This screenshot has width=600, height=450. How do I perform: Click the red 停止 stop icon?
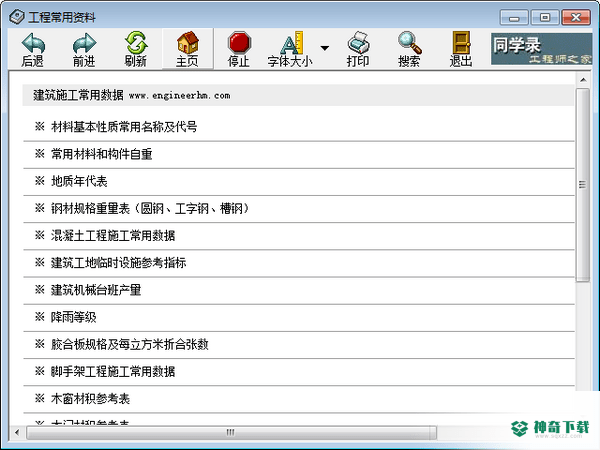pos(239,42)
